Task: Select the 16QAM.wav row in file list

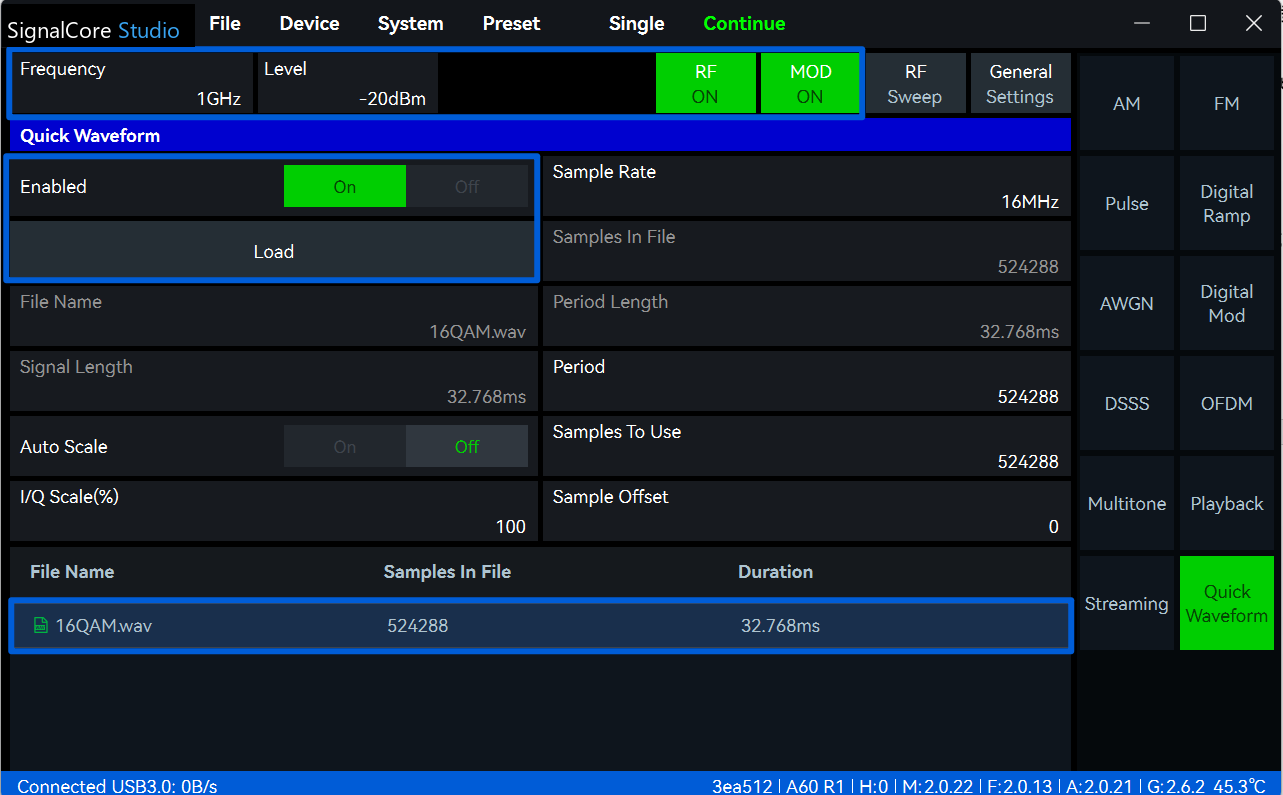Action: 541,626
